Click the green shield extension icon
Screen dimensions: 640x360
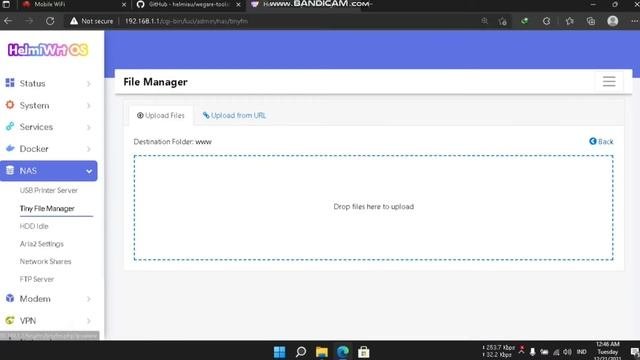pos(524,21)
